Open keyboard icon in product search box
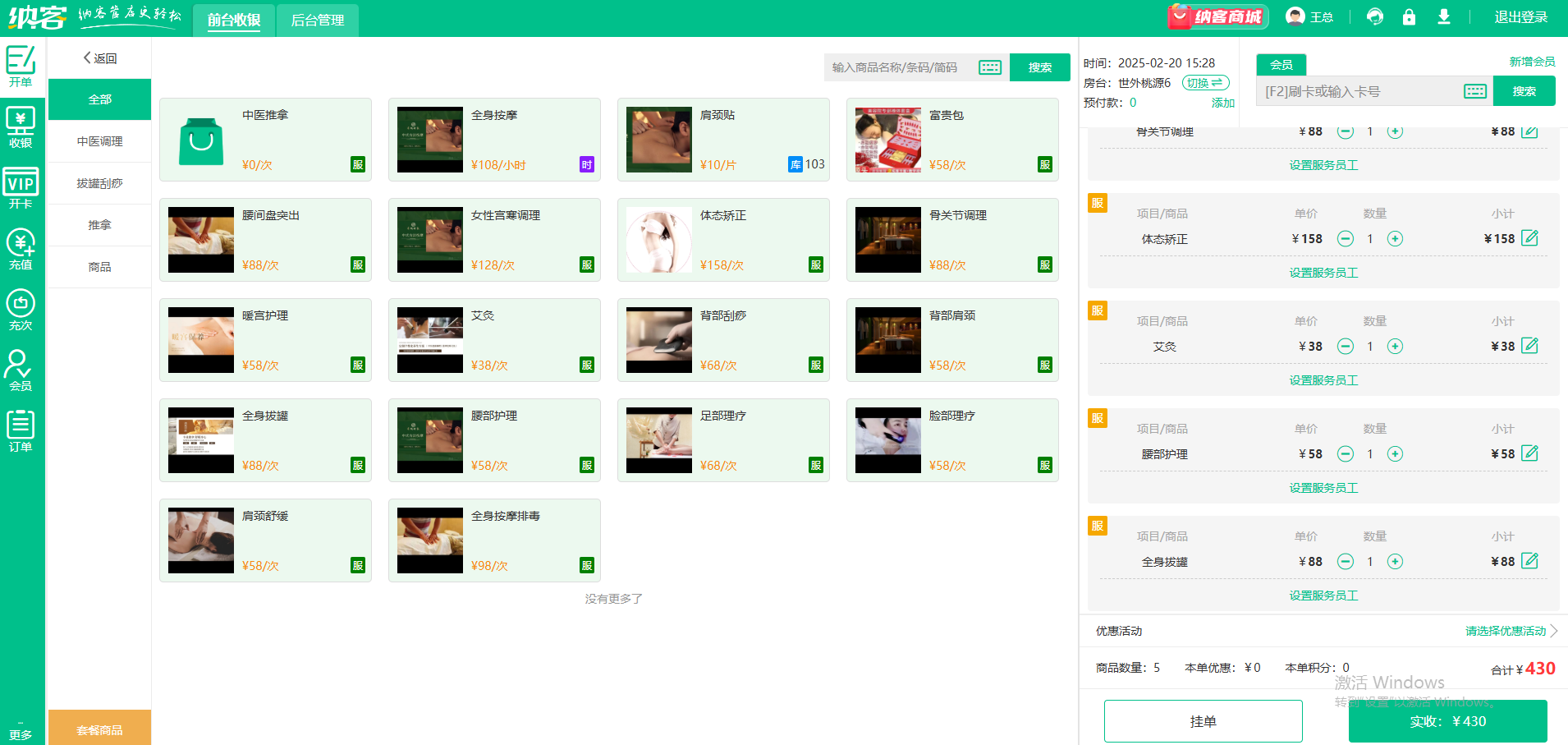This screenshot has width=1568, height=745. (990, 67)
